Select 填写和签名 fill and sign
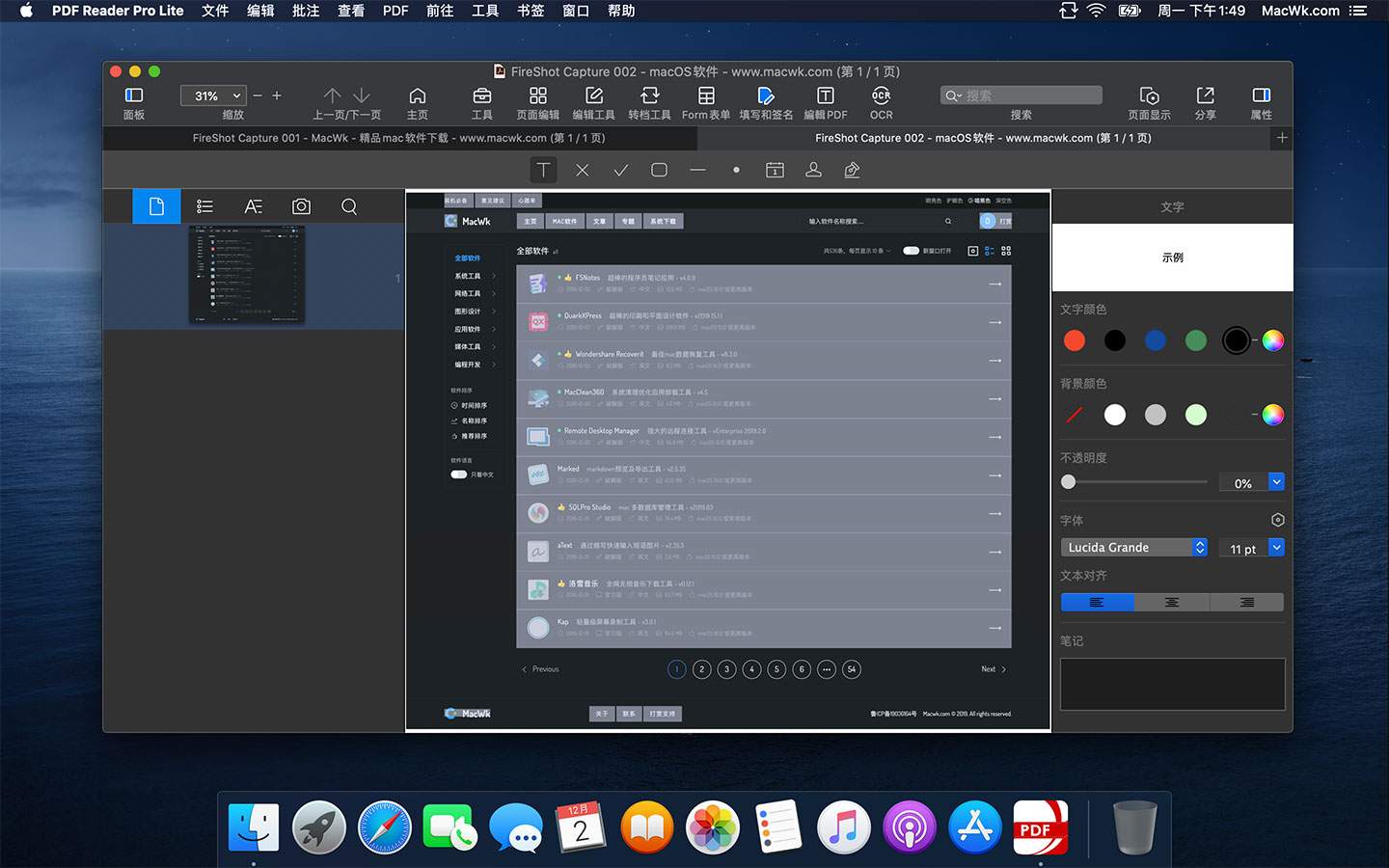This screenshot has height=868, width=1389. click(x=766, y=95)
